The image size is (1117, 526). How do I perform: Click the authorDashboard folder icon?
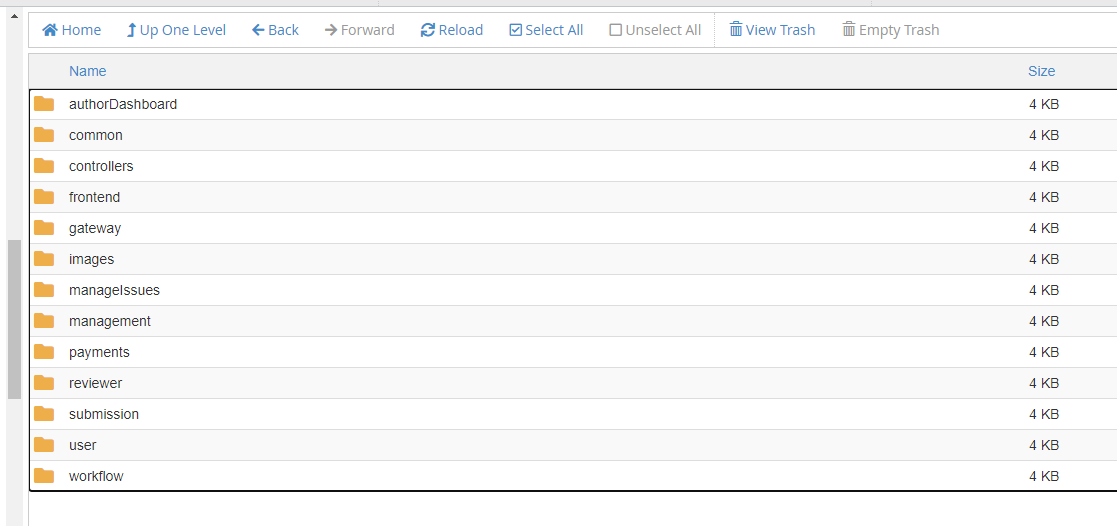(44, 104)
